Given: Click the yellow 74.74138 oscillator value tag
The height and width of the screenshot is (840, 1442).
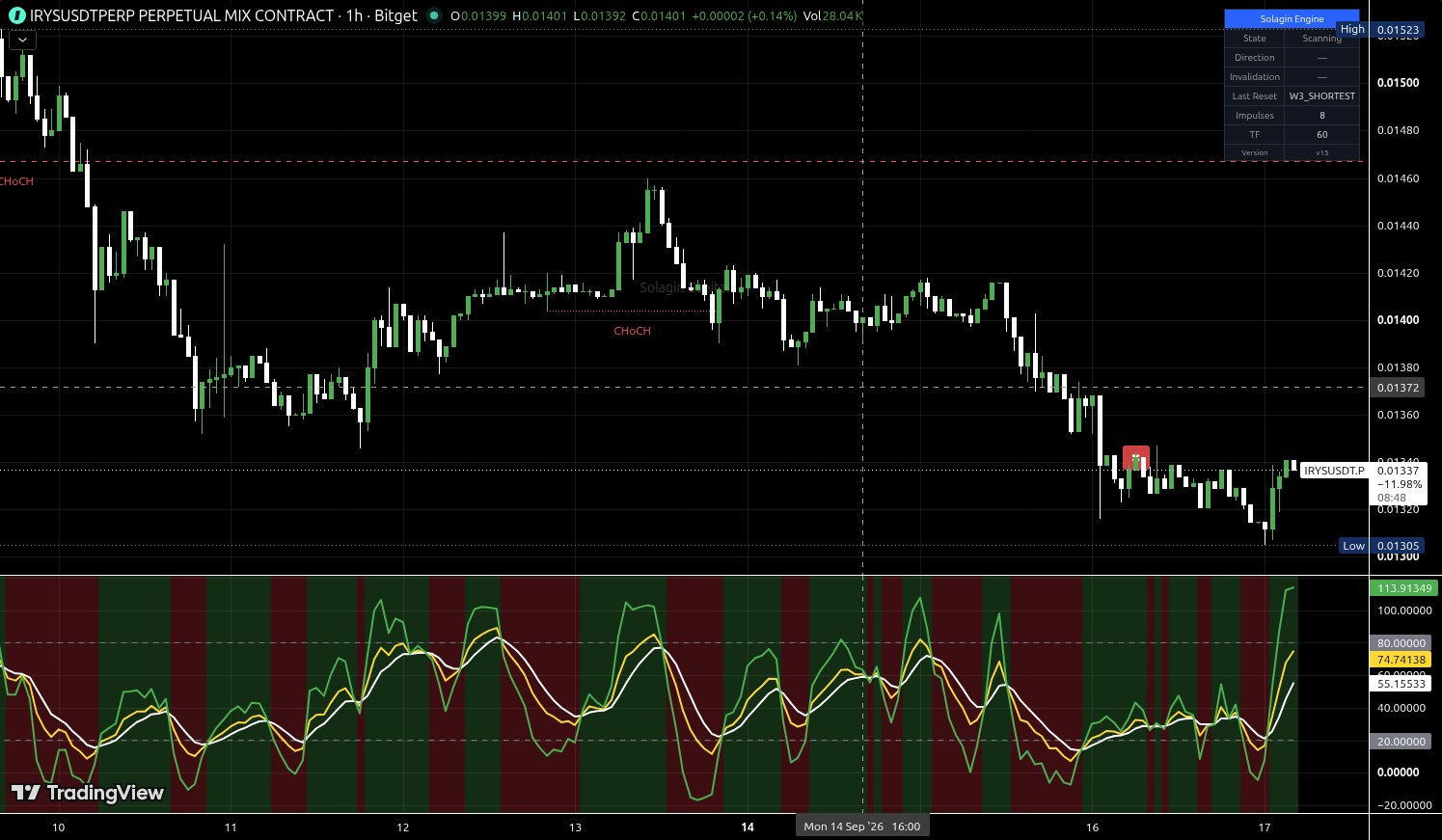Looking at the screenshot, I should (1401, 660).
